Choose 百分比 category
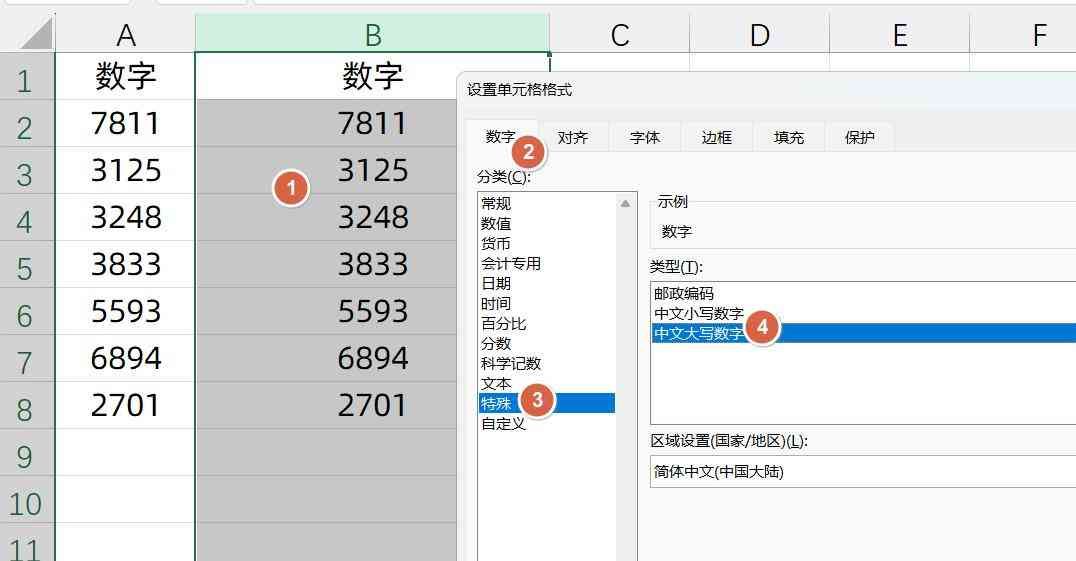 547,323
